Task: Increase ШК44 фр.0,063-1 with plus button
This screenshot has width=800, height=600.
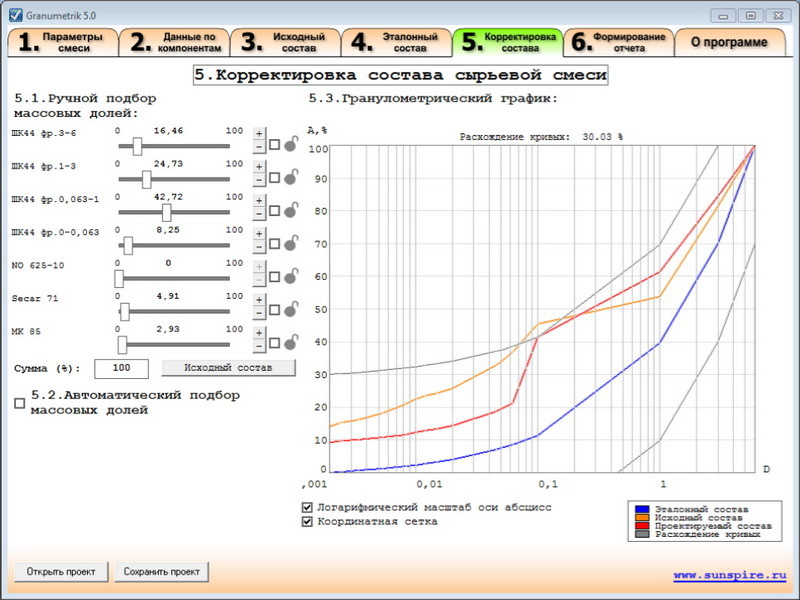Action: [x=259, y=200]
